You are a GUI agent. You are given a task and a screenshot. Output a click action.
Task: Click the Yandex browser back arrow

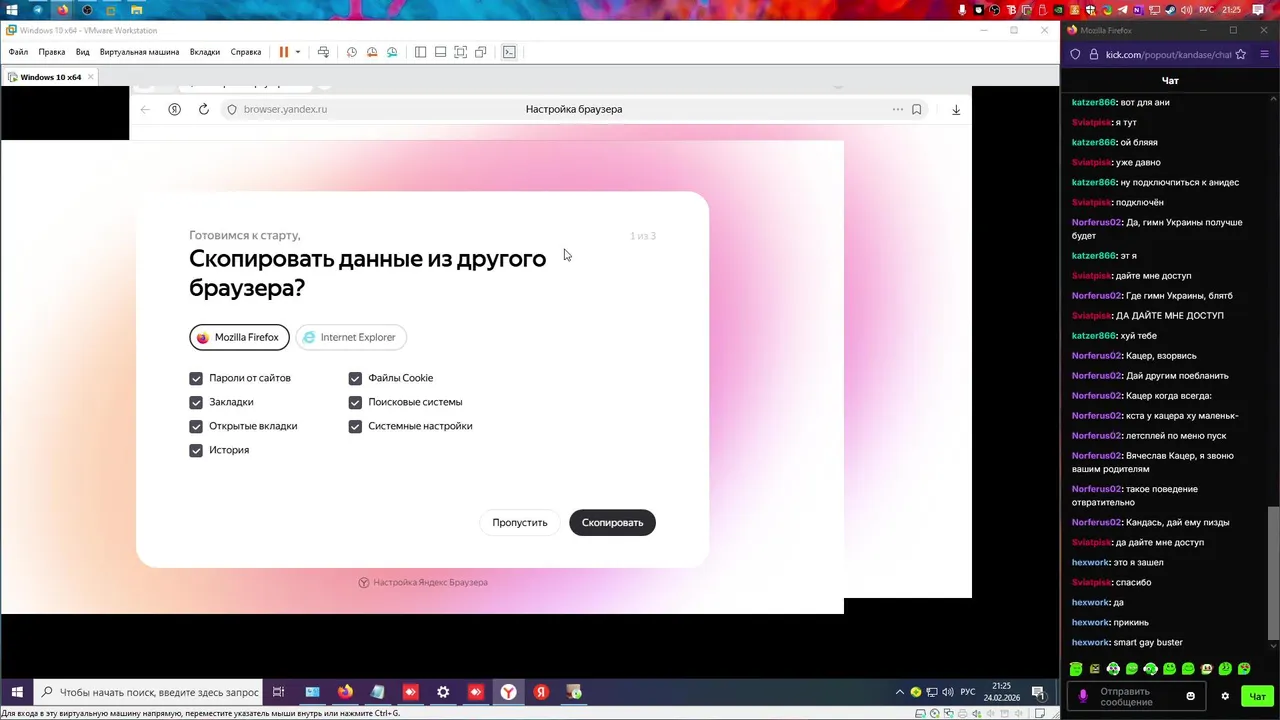click(x=145, y=109)
